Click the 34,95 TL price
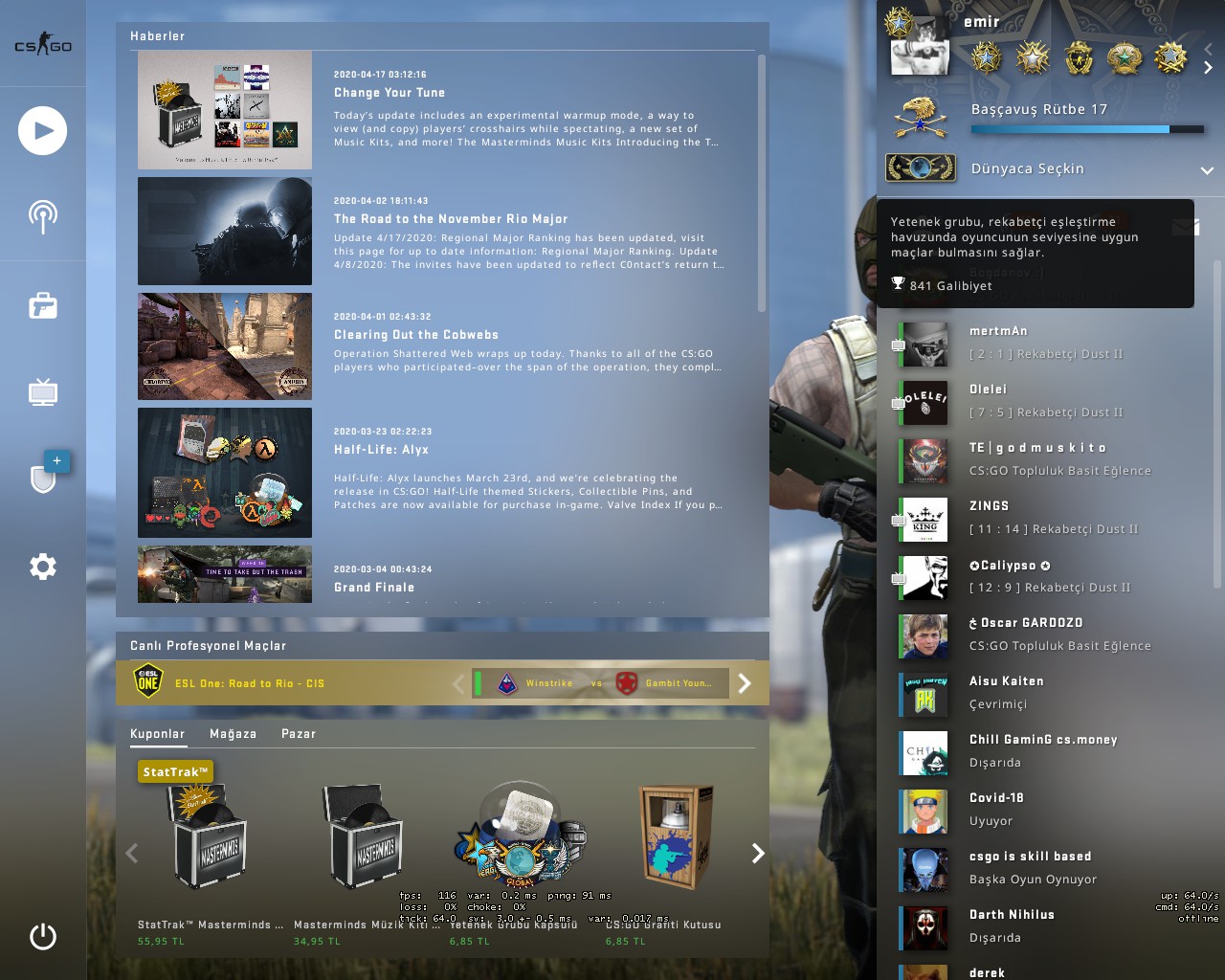 (x=317, y=942)
